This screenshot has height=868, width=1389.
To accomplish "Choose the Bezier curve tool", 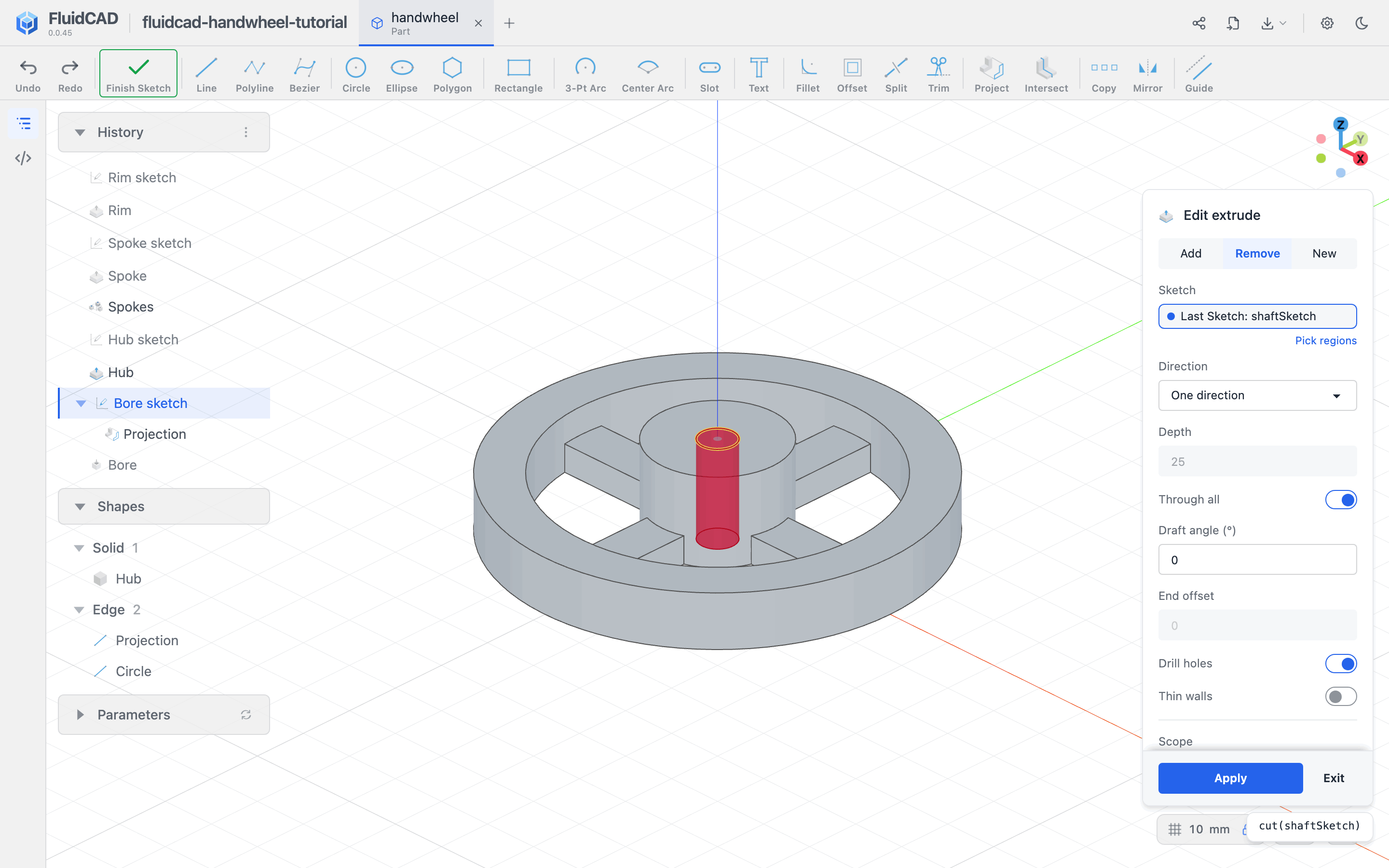I will pyautogui.click(x=304, y=75).
